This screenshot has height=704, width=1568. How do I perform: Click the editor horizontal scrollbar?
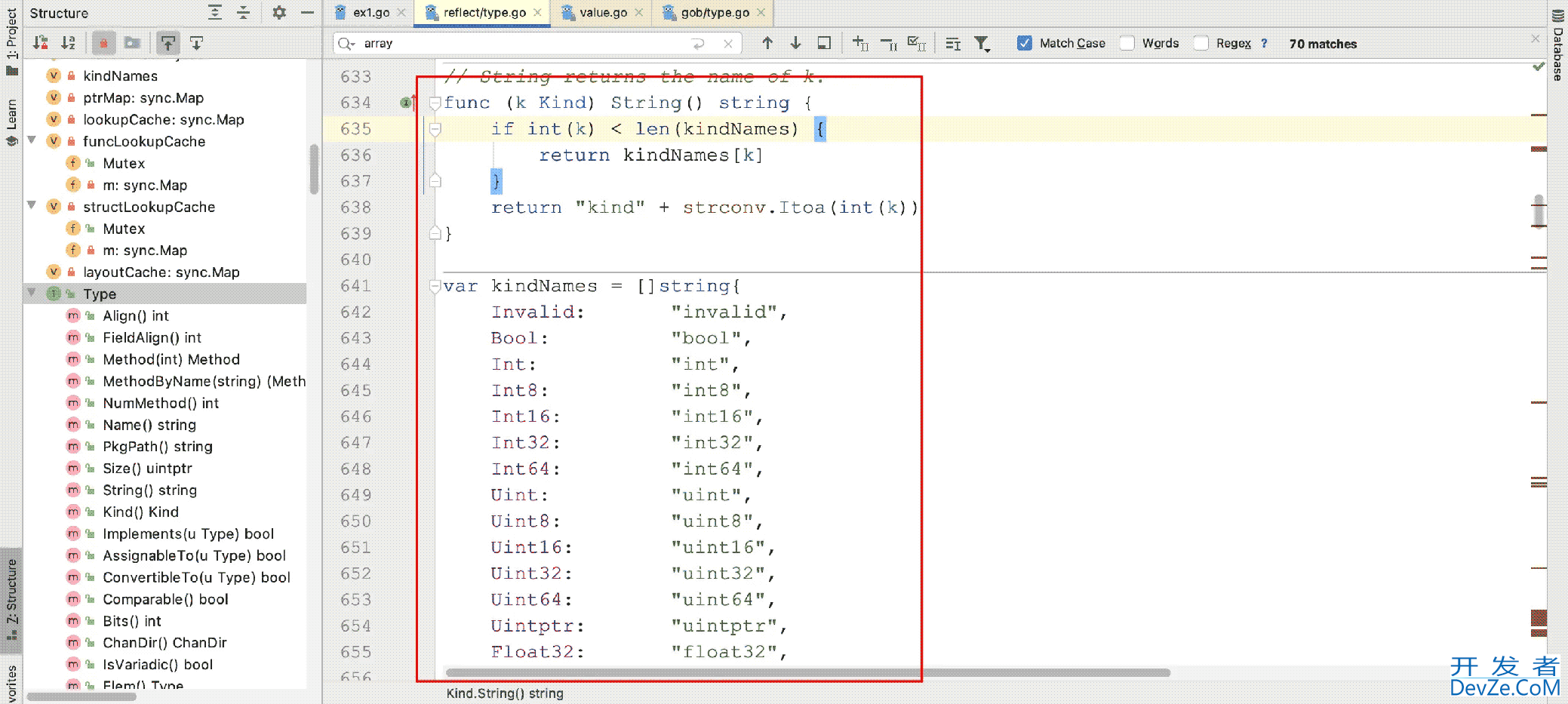coord(807,672)
